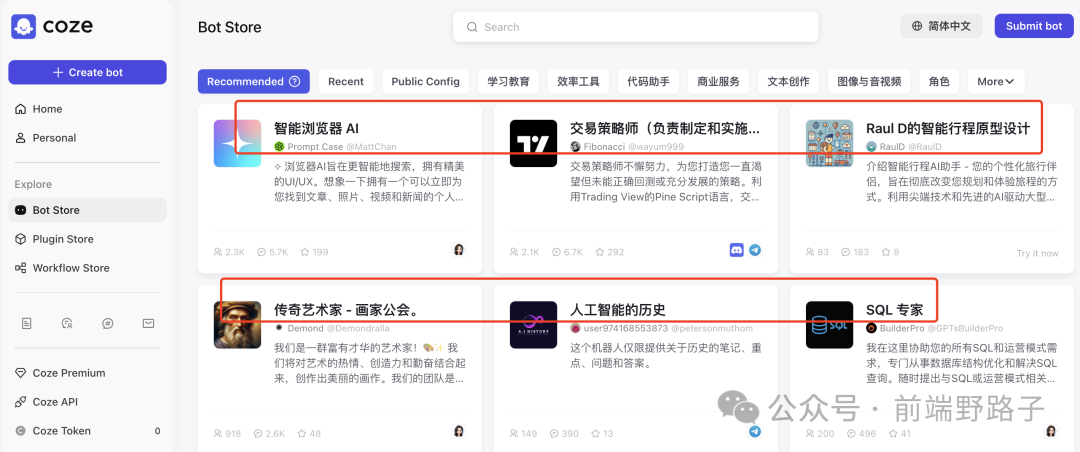Click the chat bubble icon in sidebar icon row

point(107,323)
